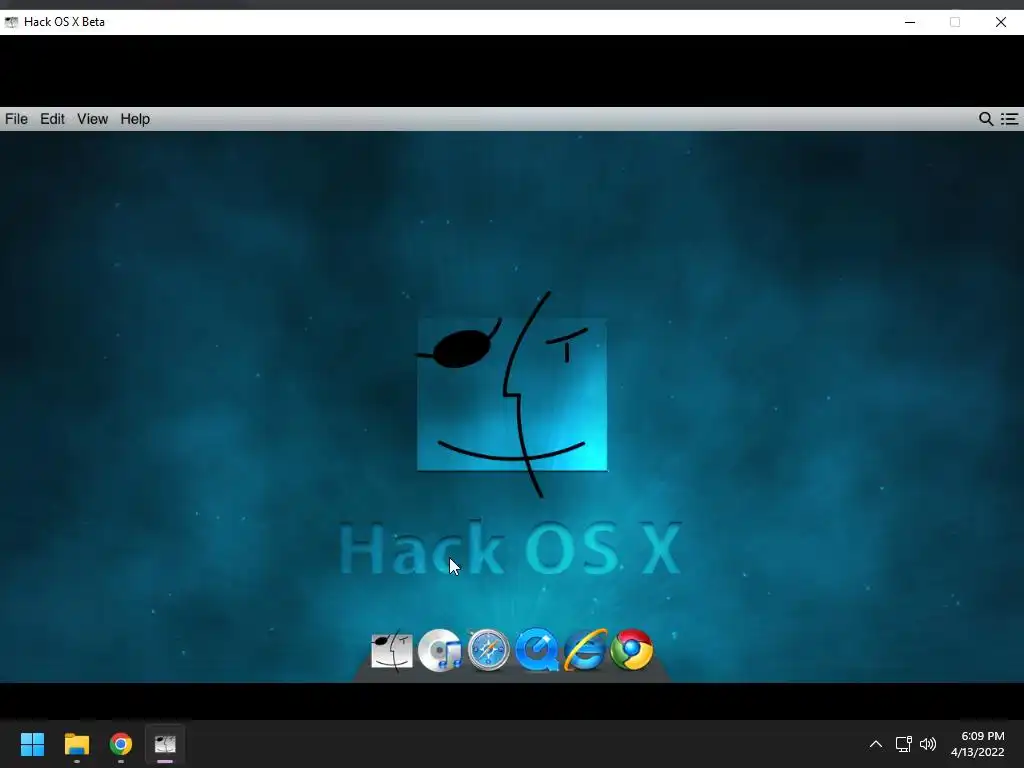Image resolution: width=1024 pixels, height=768 pixels.
Task: Click the volume speaker tray icon
Action: (x=928, y=744)
